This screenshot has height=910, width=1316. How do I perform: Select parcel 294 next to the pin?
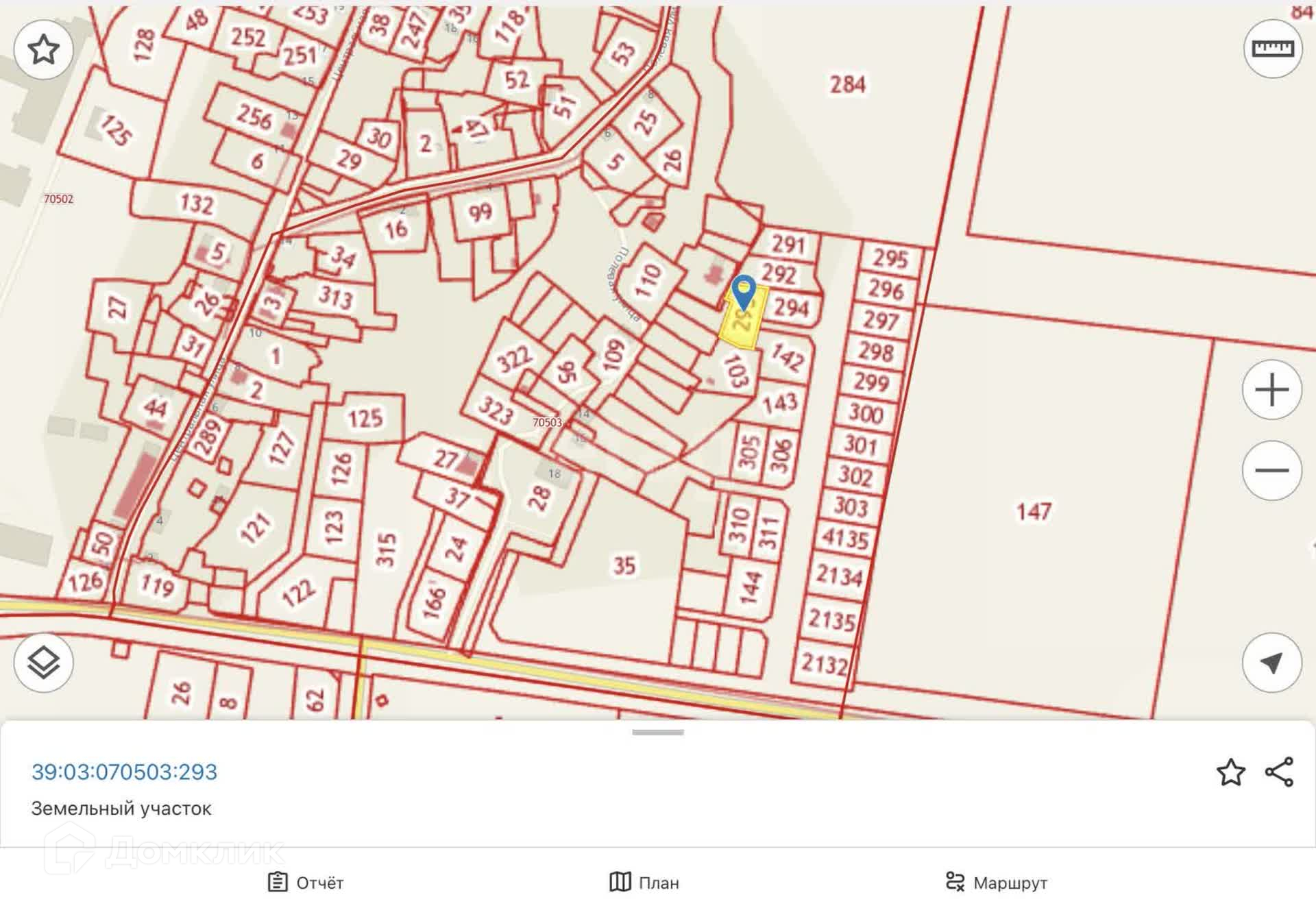(x=792, y=308)
